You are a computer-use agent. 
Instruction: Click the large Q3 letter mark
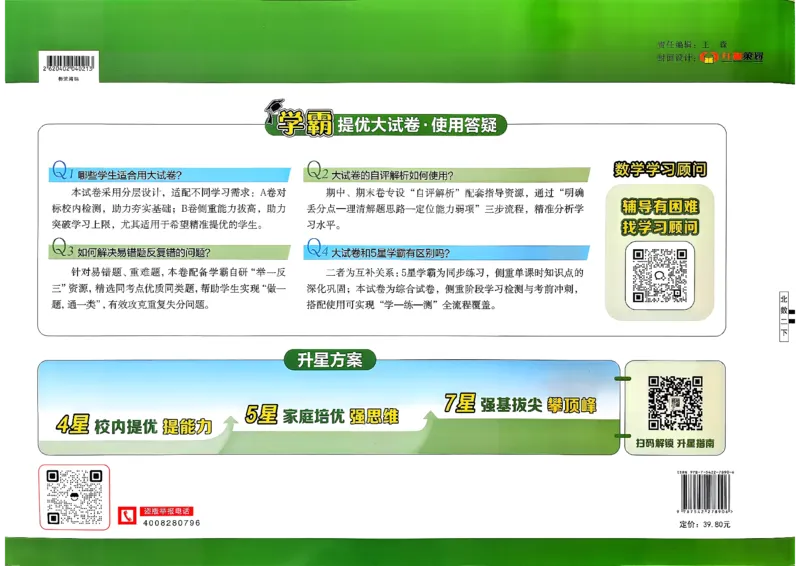point(63,248)
